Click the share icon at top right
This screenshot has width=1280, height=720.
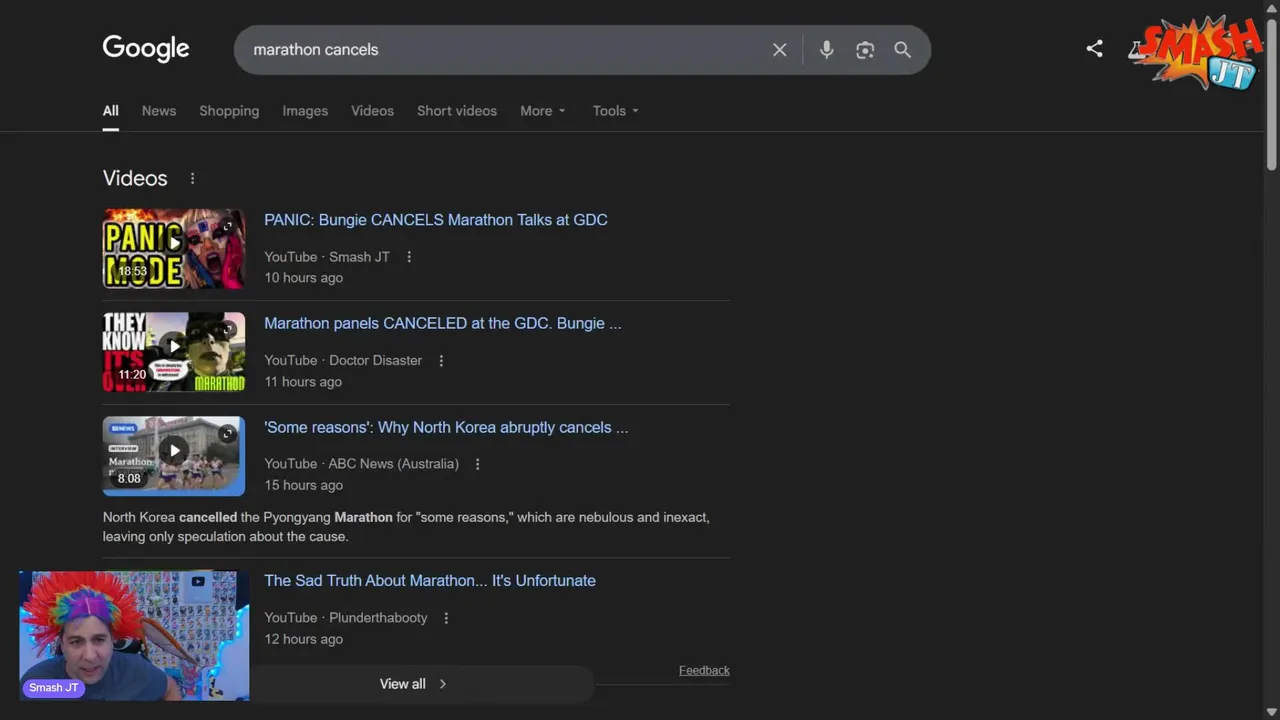pyautogui.click(x=1094, y=48)
